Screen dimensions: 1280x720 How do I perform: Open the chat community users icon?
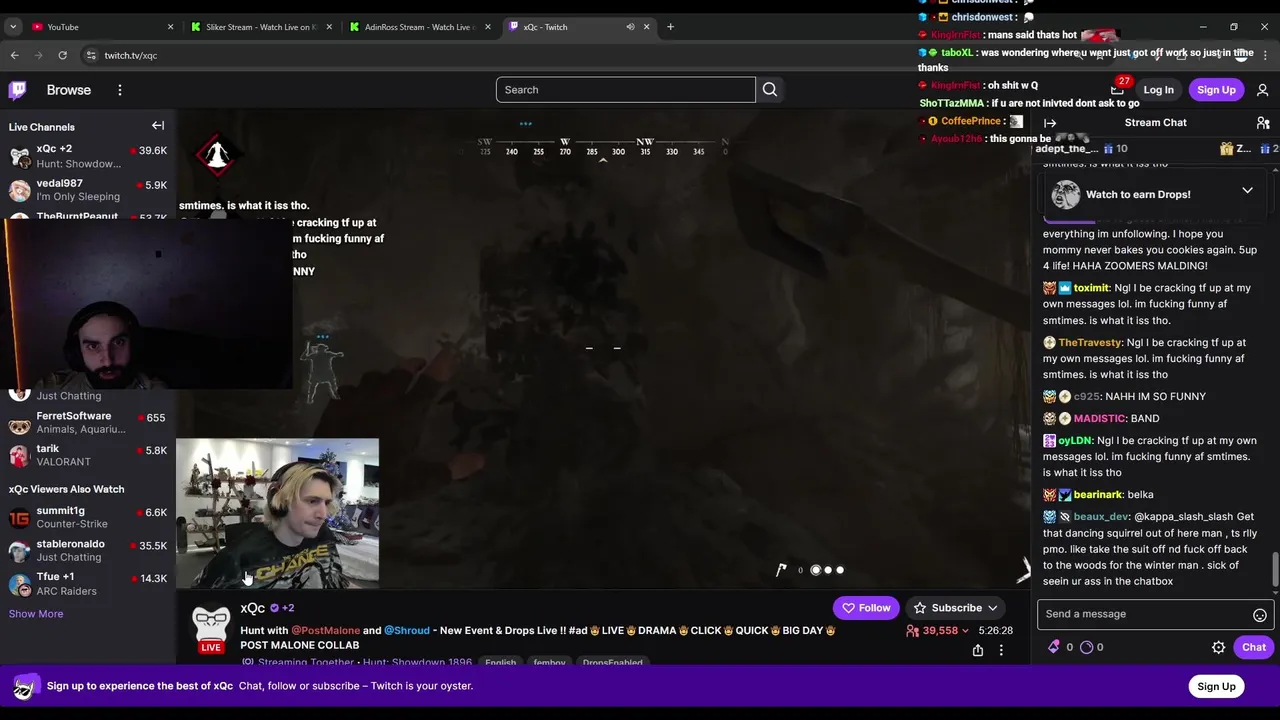coord(1263,123)
